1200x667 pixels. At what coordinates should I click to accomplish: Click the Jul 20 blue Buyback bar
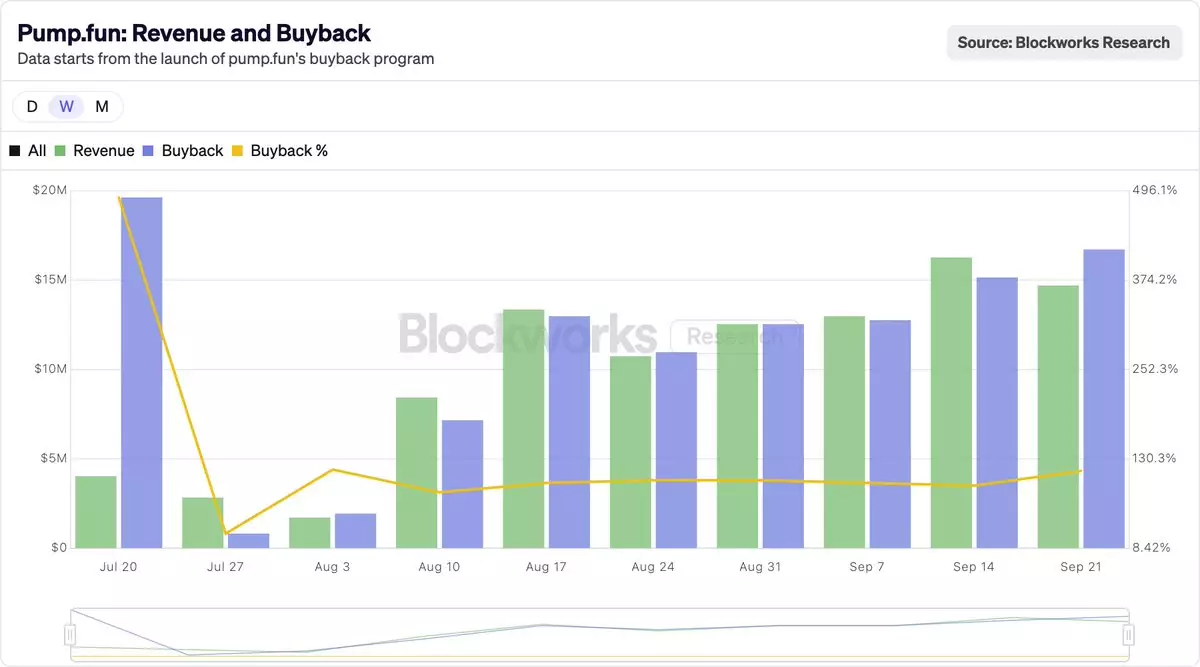click(x=141, y=372)
